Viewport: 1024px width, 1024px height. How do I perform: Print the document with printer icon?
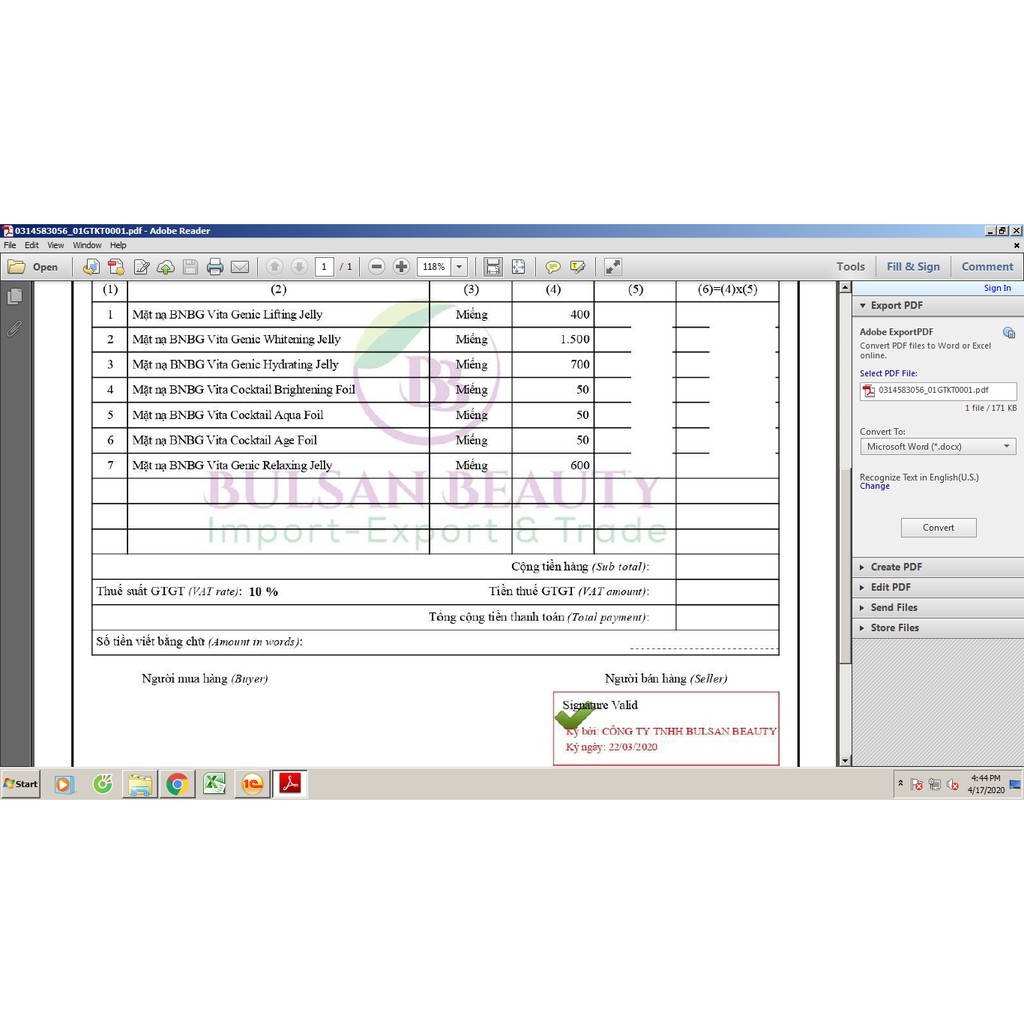pyautogui.click(x=215, y=266)
